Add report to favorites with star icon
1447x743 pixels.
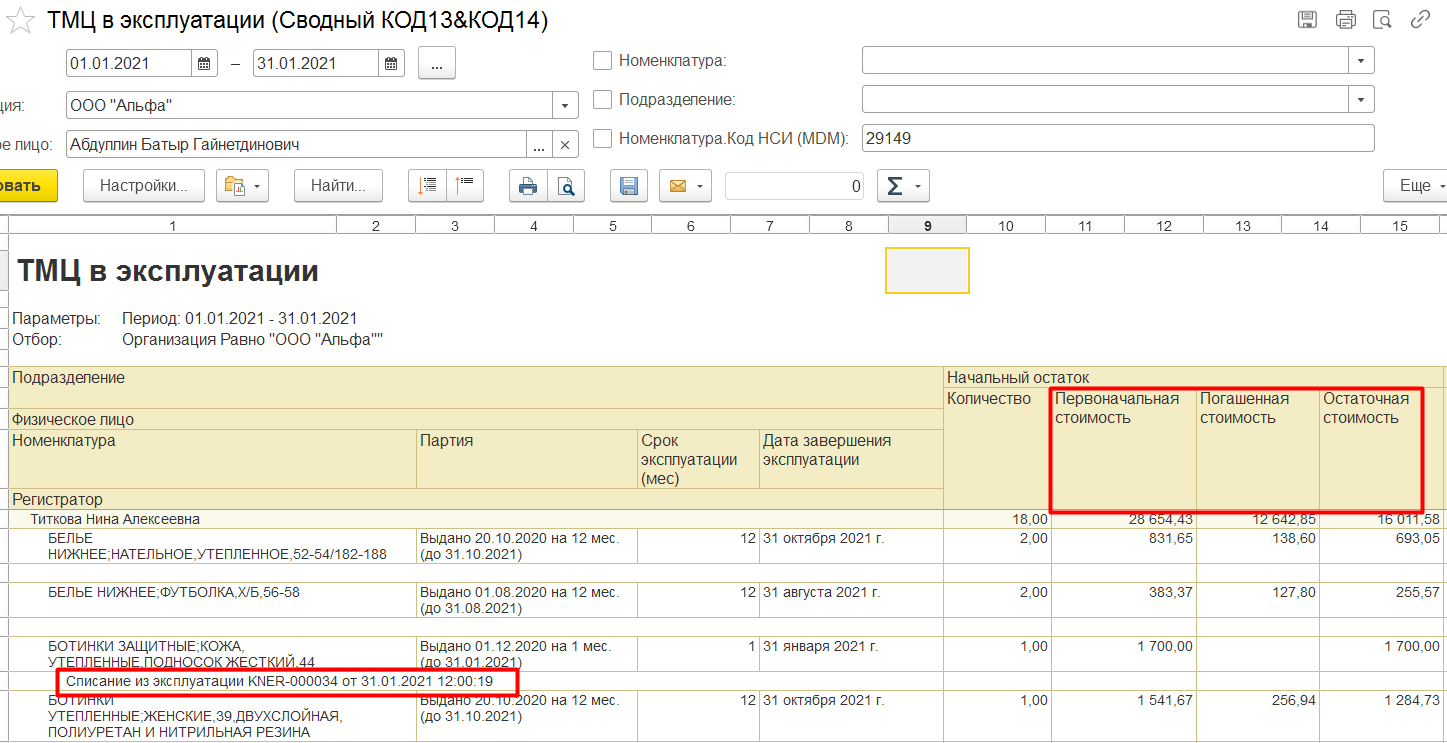20,20
